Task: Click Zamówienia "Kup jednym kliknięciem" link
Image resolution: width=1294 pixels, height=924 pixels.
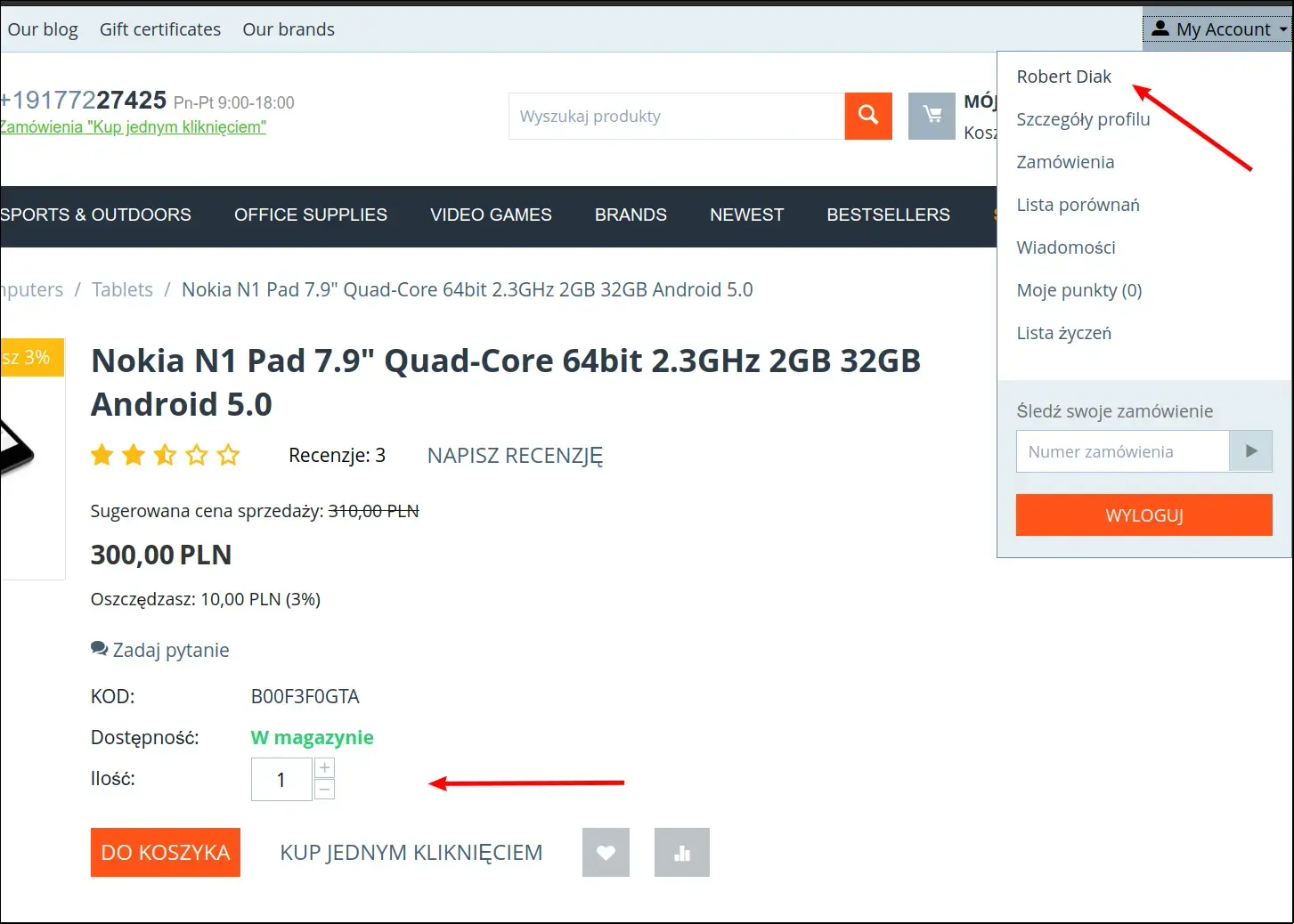Action: 133,126
